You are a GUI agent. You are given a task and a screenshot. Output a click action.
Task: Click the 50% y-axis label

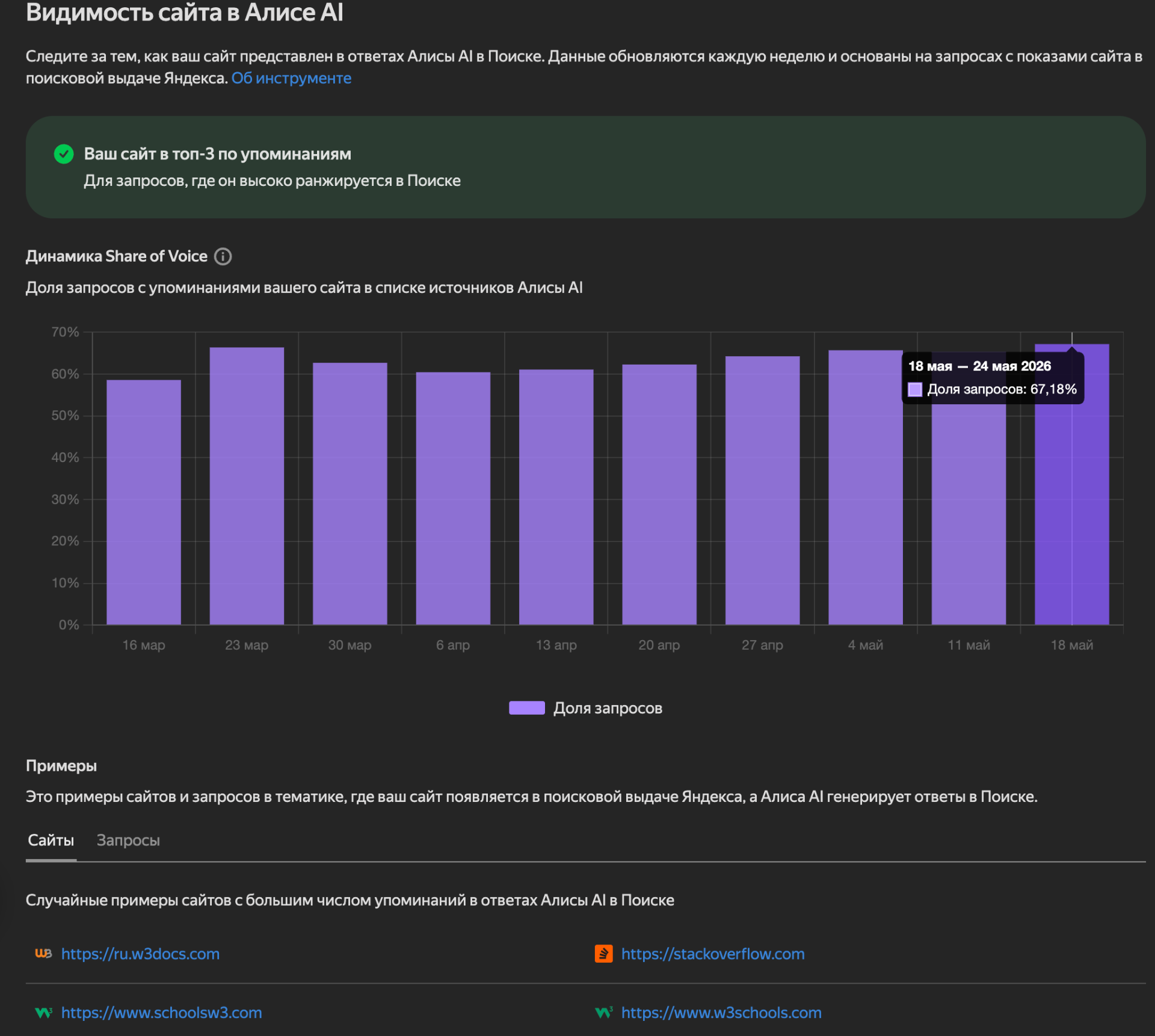65,416
